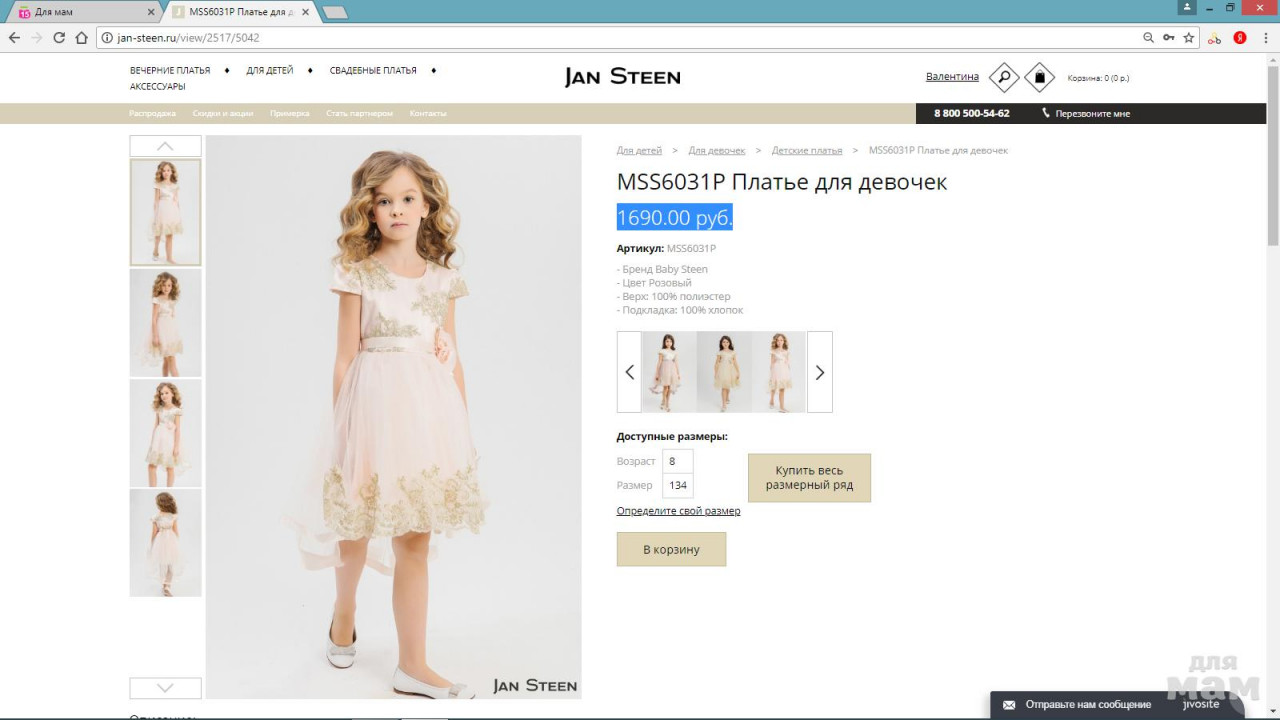This screenshot has height=720, width=1280.
Task: Open the shopping bag cart icon
Action: (x=1039, y=77)
